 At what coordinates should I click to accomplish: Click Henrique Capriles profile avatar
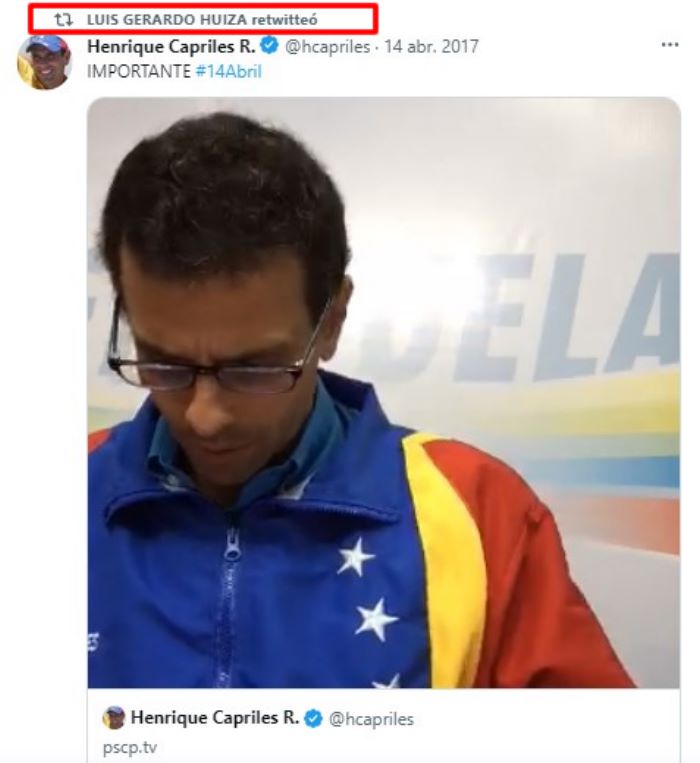pyautogui.click(x=44, y=62)
